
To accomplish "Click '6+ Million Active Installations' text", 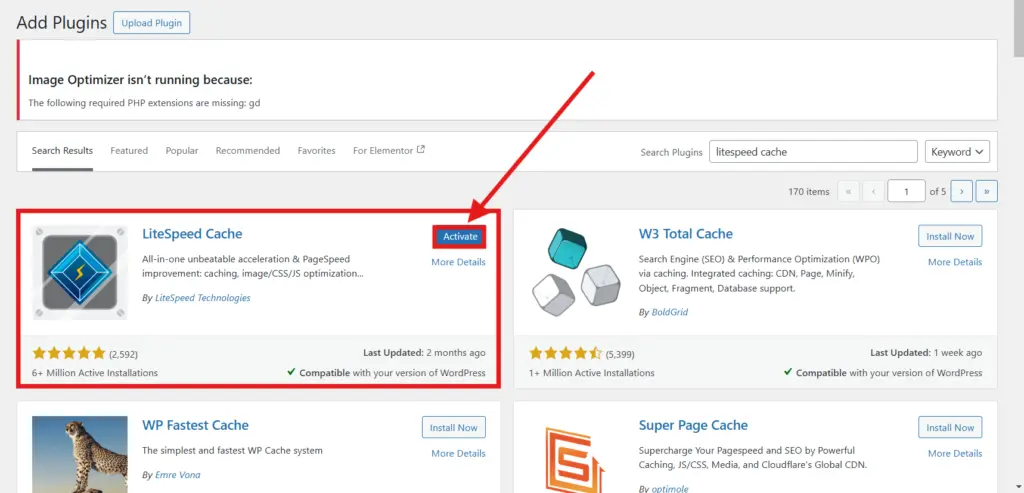I will [x=95, y=373].
